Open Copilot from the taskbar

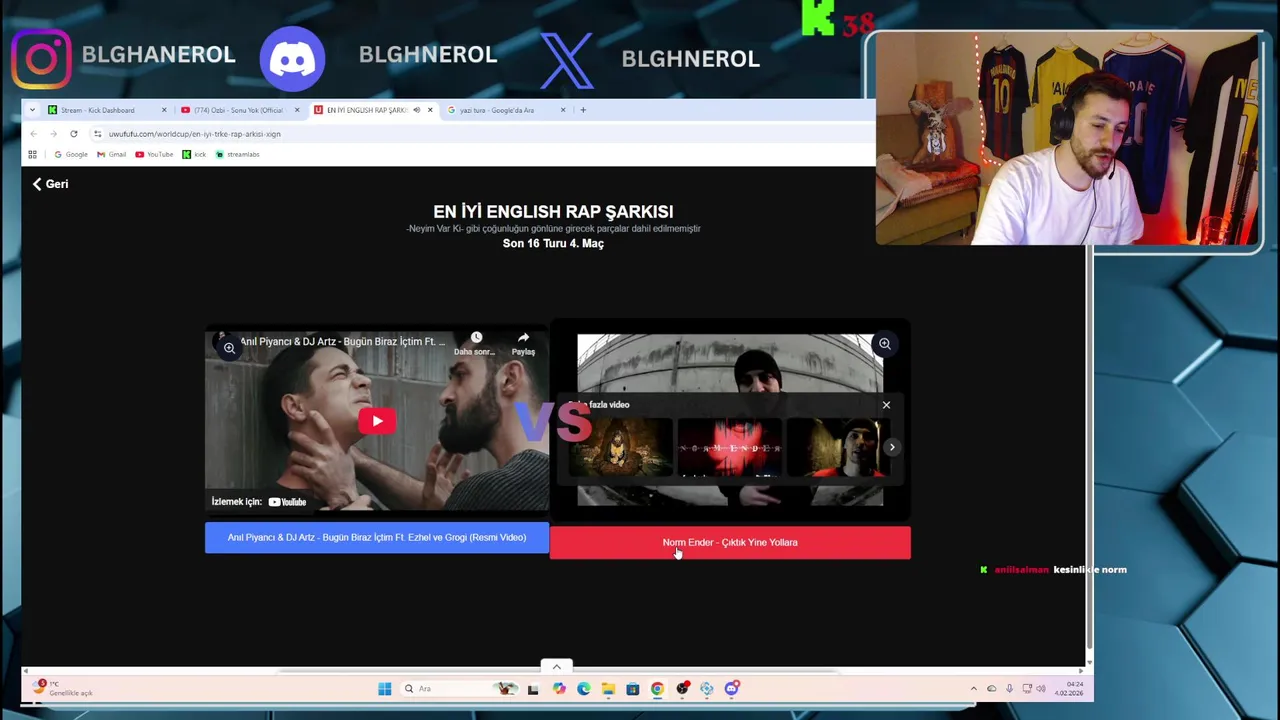click(x=559, y=688)
